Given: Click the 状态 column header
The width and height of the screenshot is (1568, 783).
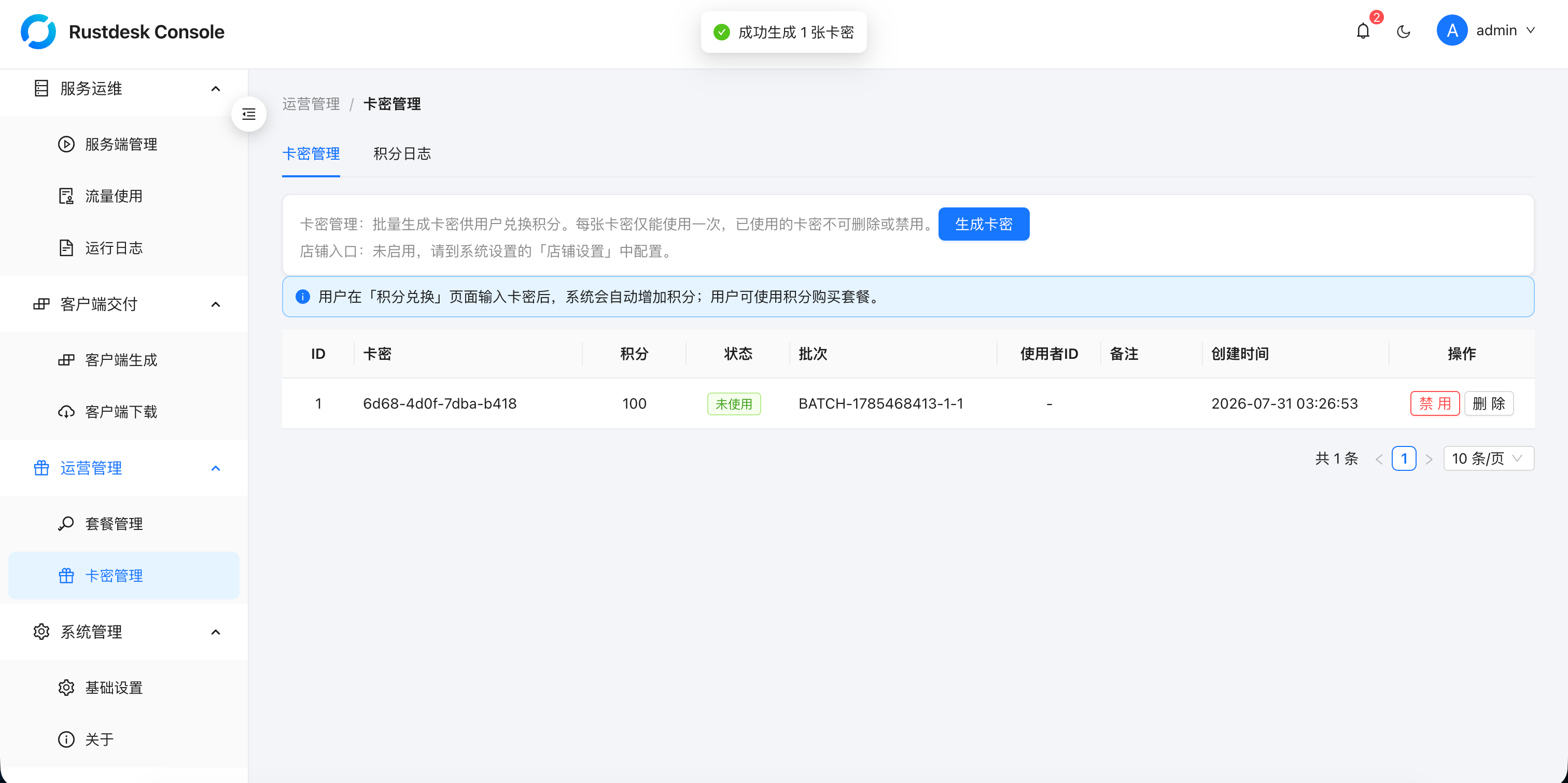Looking at the screenshot, I should (738, 354).
